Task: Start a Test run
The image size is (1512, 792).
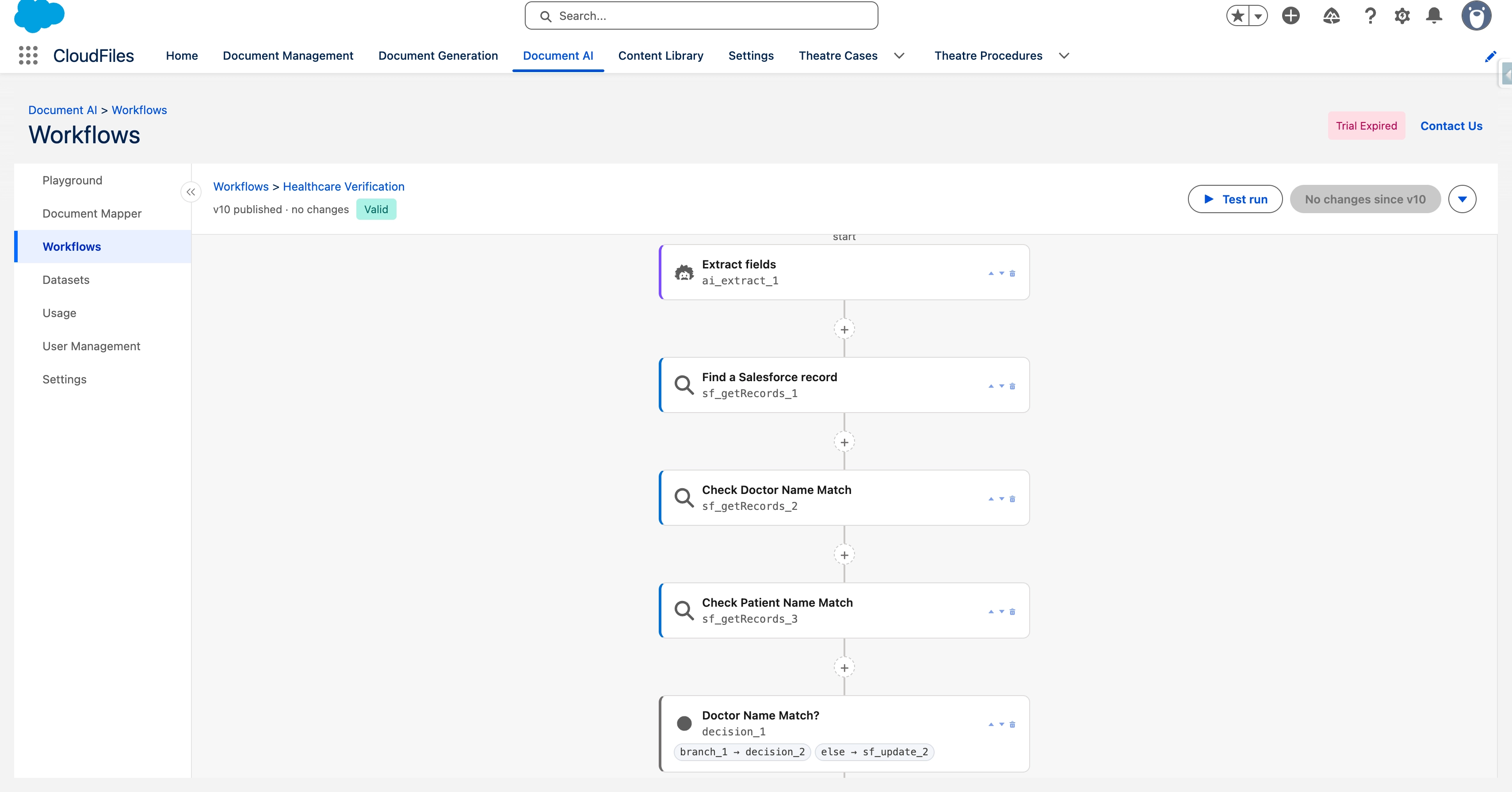Action: 1235,199
